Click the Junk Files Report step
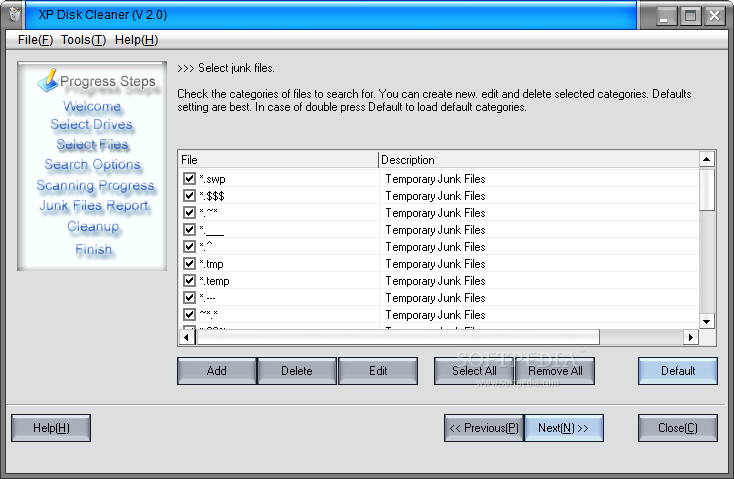 point(94,206)
